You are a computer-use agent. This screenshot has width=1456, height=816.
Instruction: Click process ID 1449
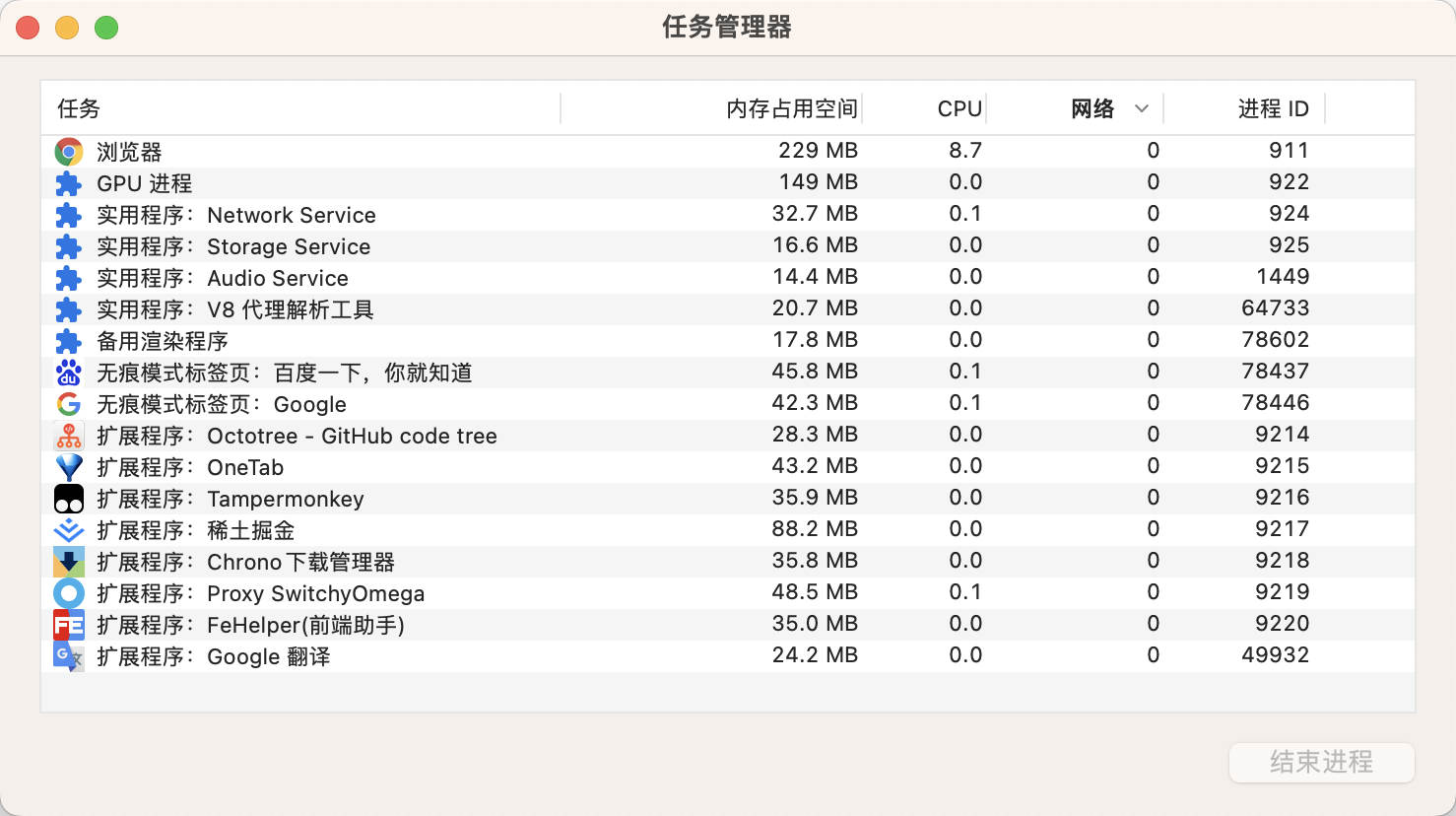pyautogui.click(x=1283, y=277)
